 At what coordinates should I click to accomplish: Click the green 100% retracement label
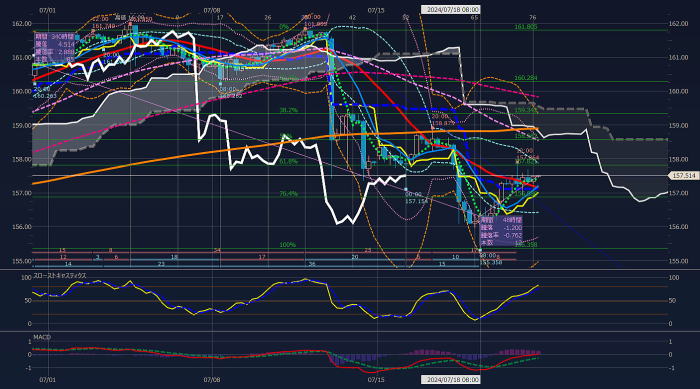pos(288,245)
